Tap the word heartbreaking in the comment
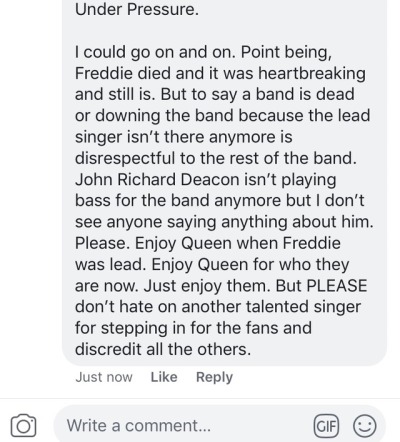 (x=312, y=73)
